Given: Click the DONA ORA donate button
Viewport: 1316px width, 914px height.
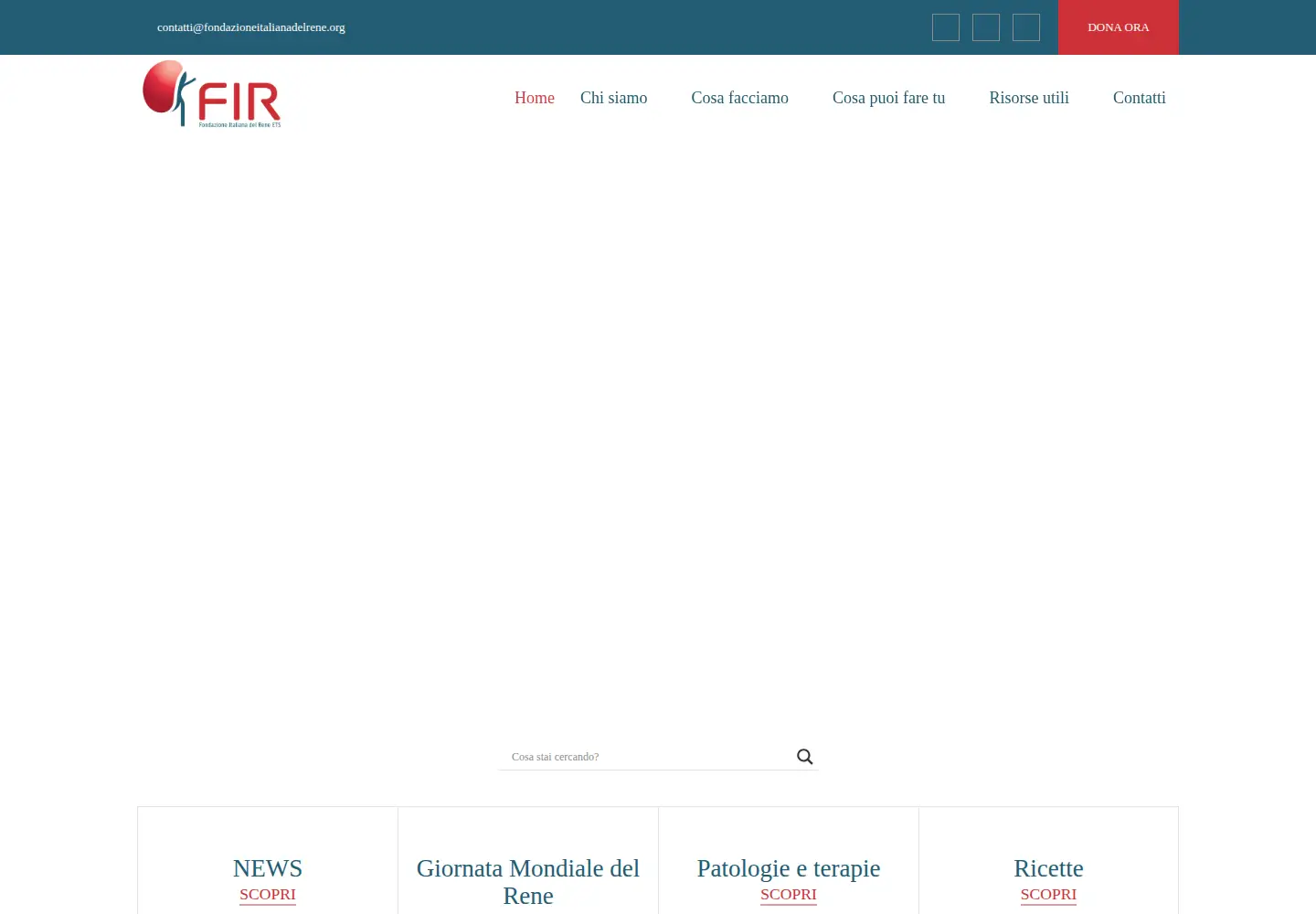Looking at the screenshot, I should (1119, 27).
